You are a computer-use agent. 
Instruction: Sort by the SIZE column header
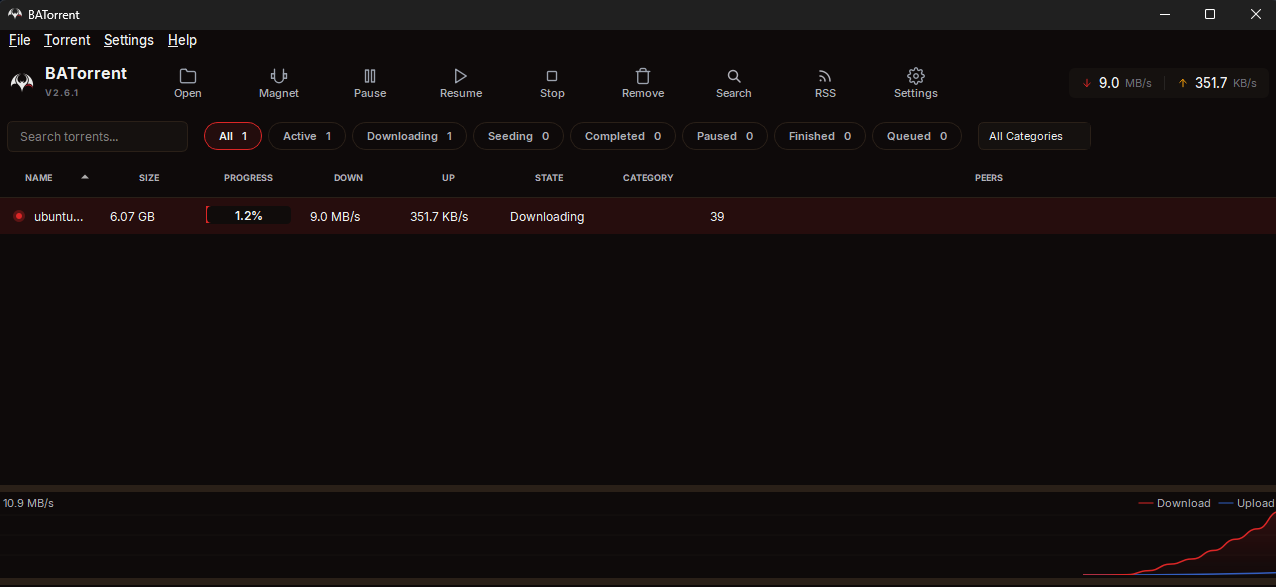pyautogui.click(x=149, y=178)
